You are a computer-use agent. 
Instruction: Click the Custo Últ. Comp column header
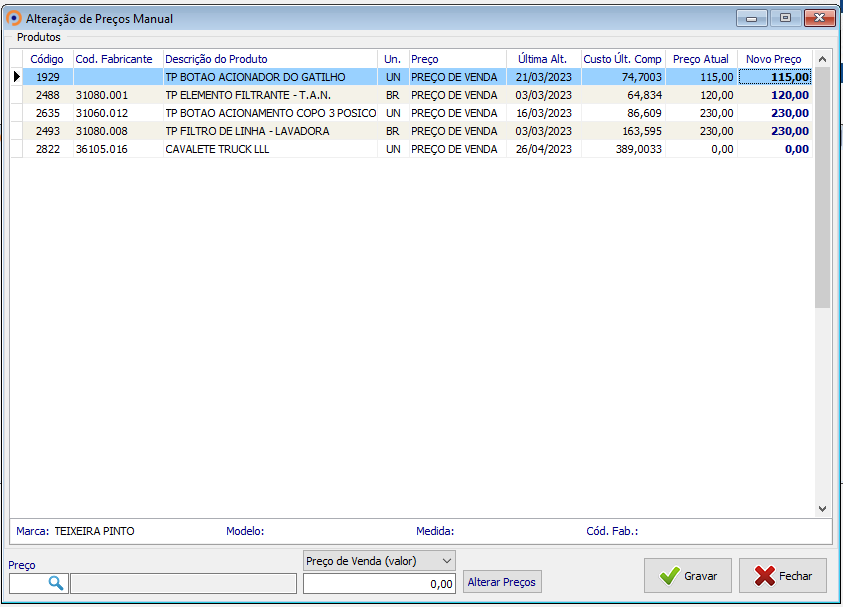[x=622, y=59]
